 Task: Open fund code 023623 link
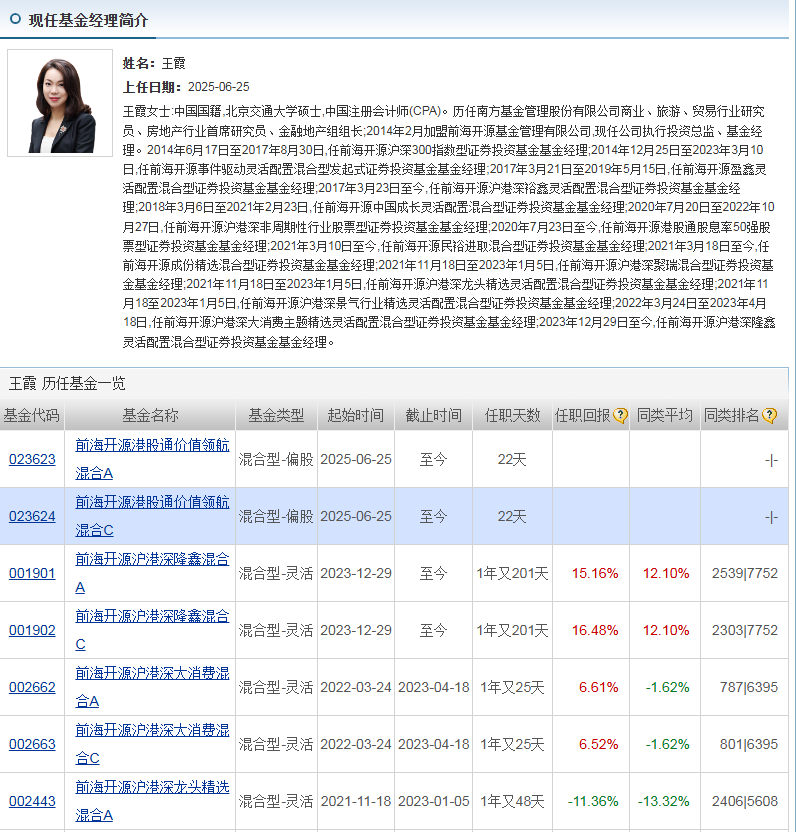pyautogui.click(x=32, y=459)
